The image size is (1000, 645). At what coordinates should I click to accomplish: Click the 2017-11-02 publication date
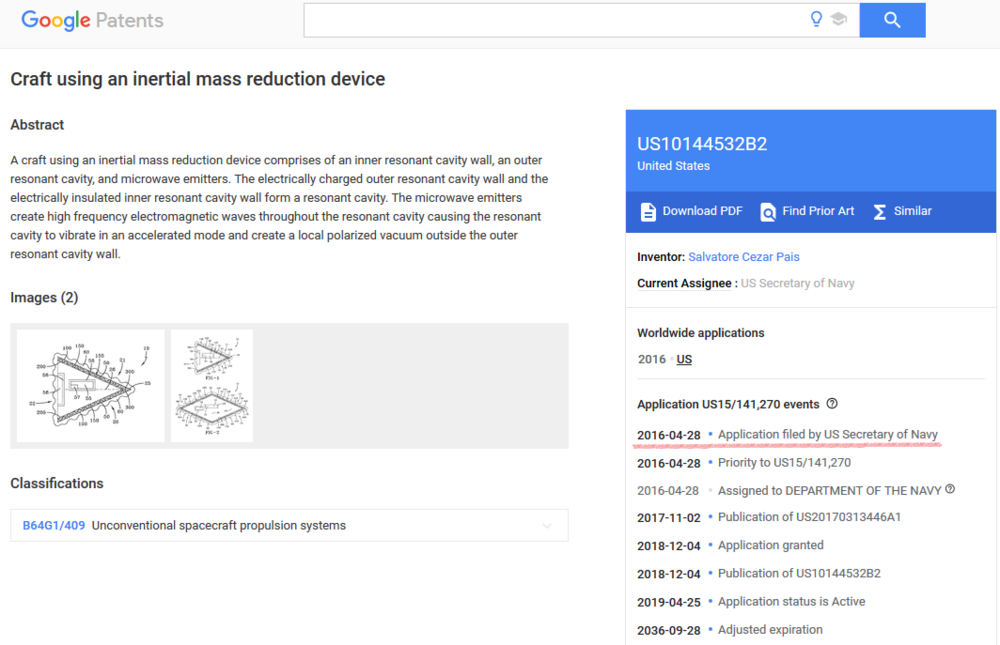pyautogui.click(x=669, y=518)
